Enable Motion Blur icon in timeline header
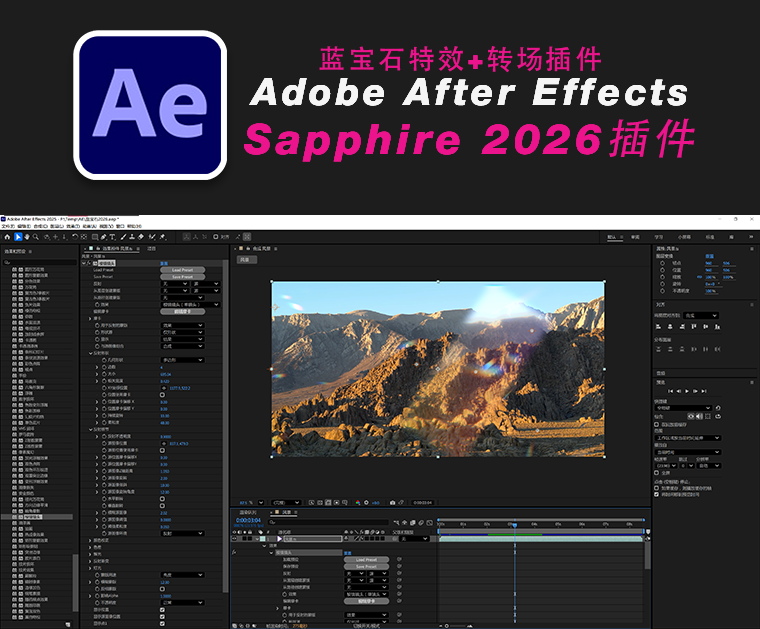 click(x=421, y=523)
